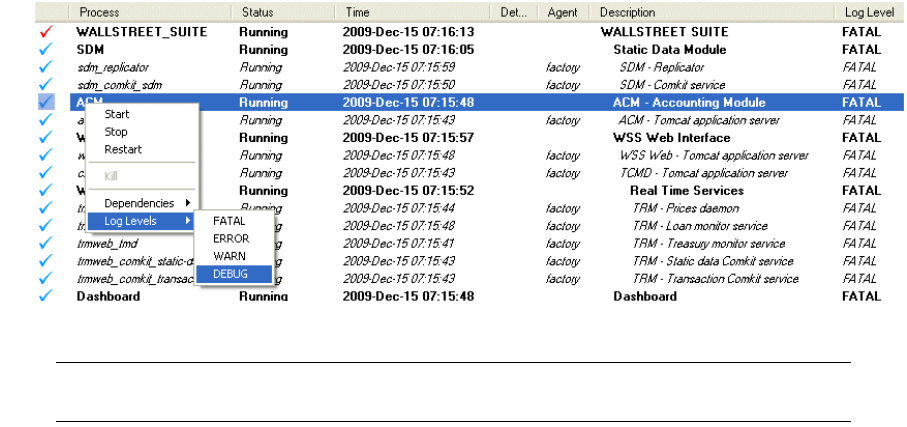Select the trmweb_tmd process name

(x=108, y=244)
